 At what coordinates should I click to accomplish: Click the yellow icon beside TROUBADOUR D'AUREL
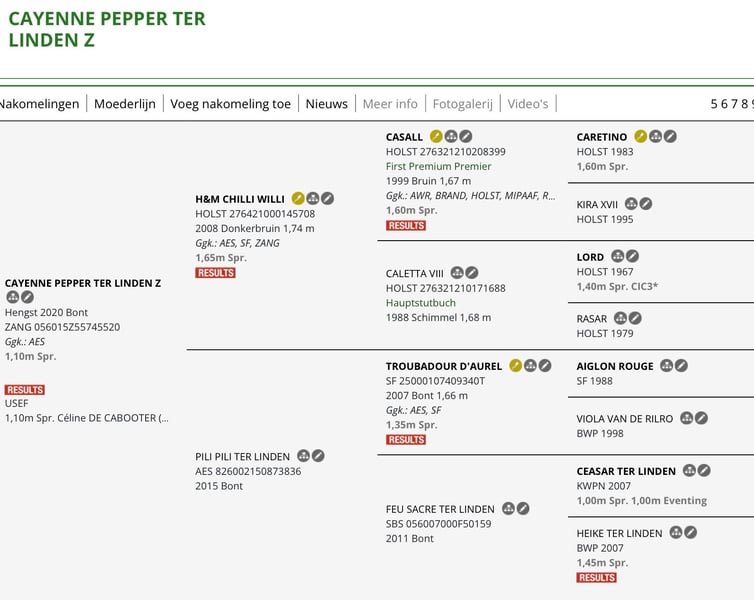point(515,366)
